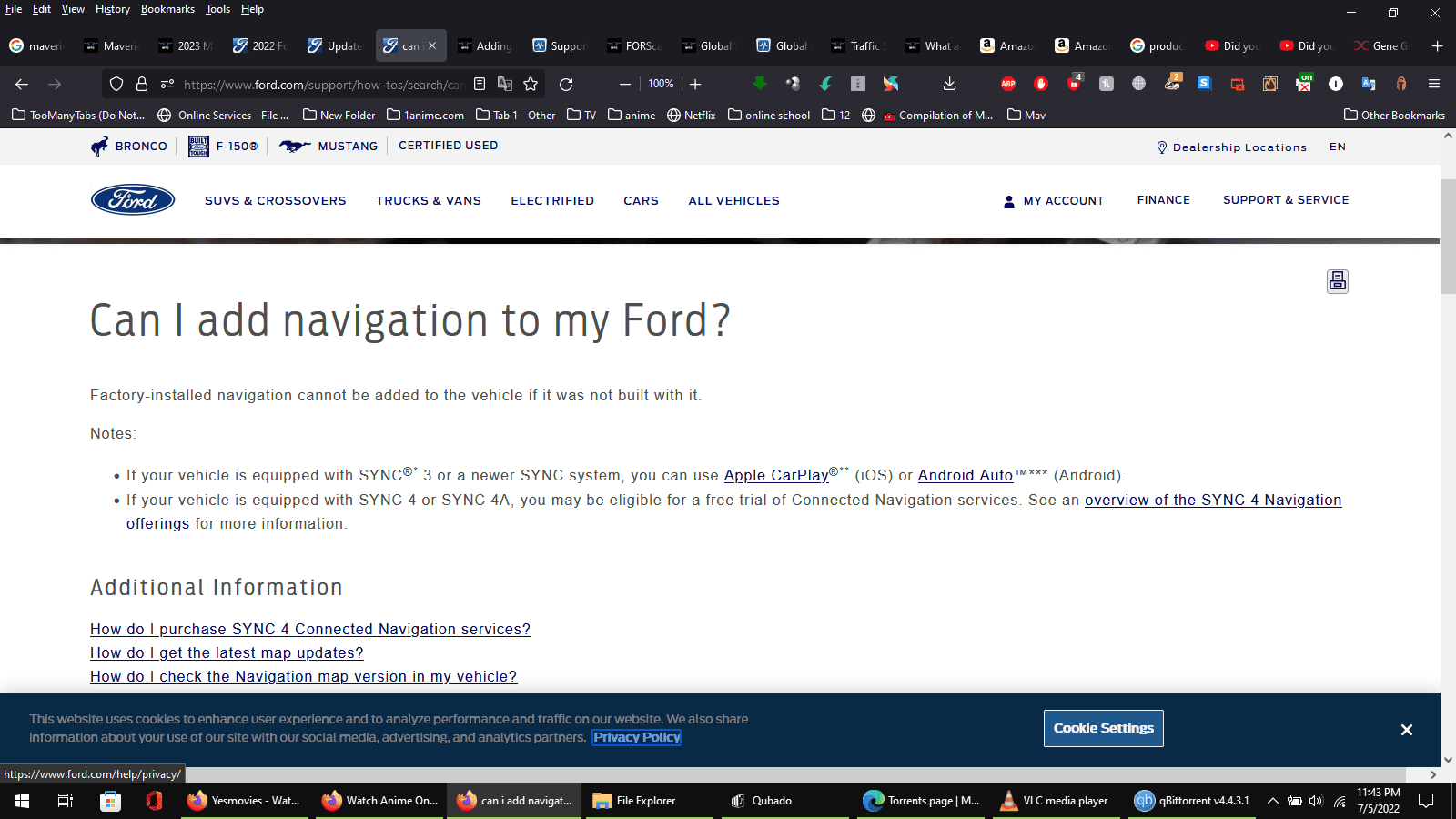Open the EN language selector
Image resolution: width=1456 pixels, height=819 pixels.
1338,147
